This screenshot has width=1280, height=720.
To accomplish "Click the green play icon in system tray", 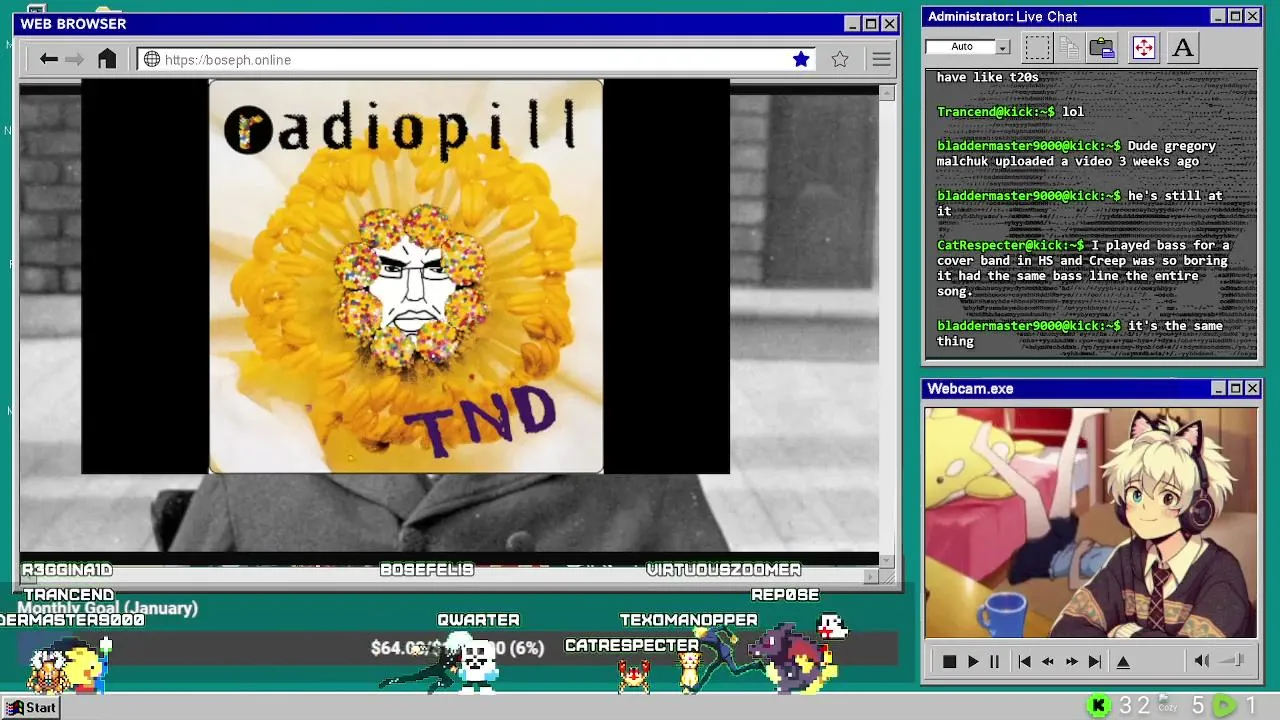I will [x=1225, y=706].
